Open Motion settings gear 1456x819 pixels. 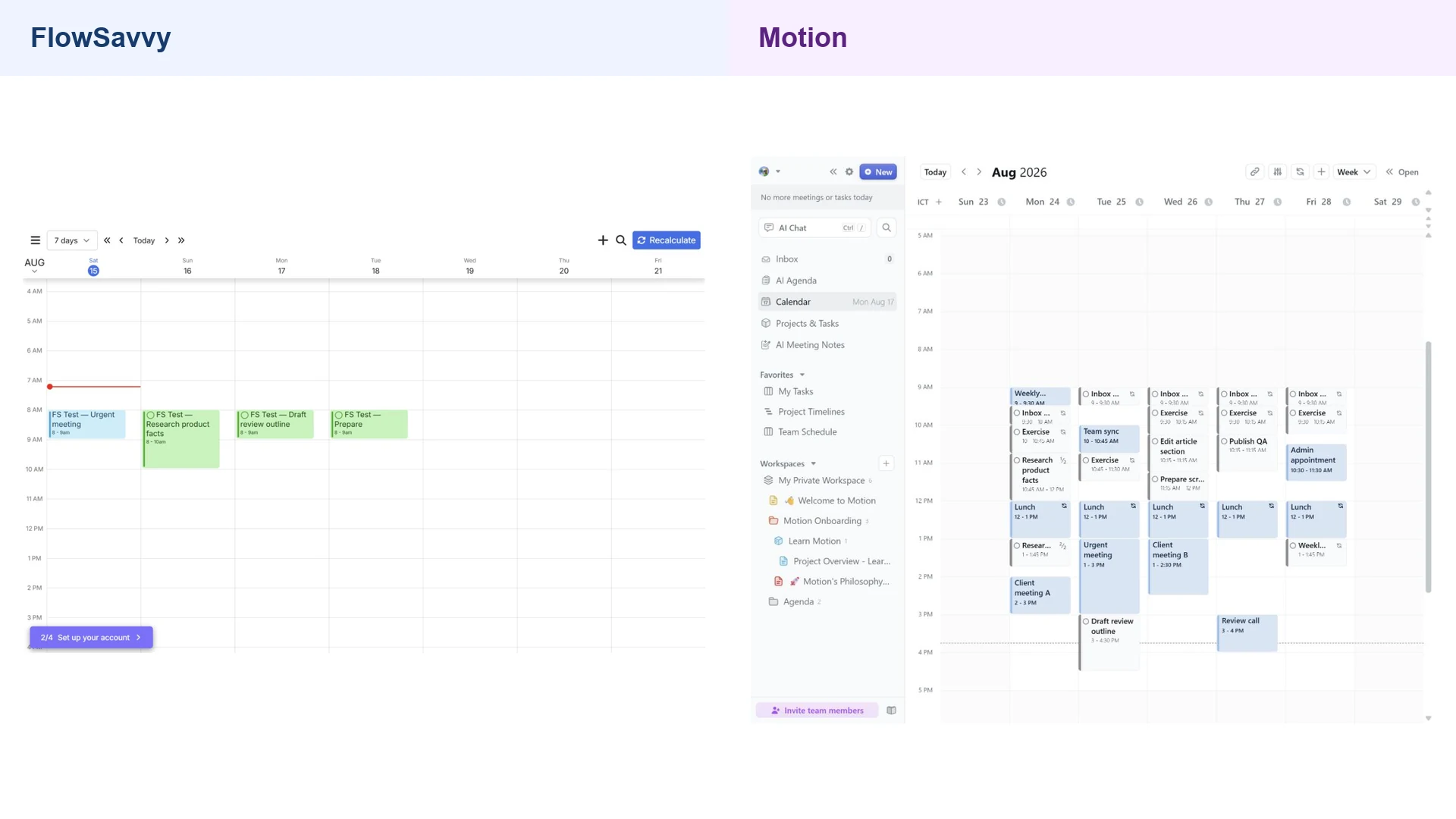click(849, 172)
